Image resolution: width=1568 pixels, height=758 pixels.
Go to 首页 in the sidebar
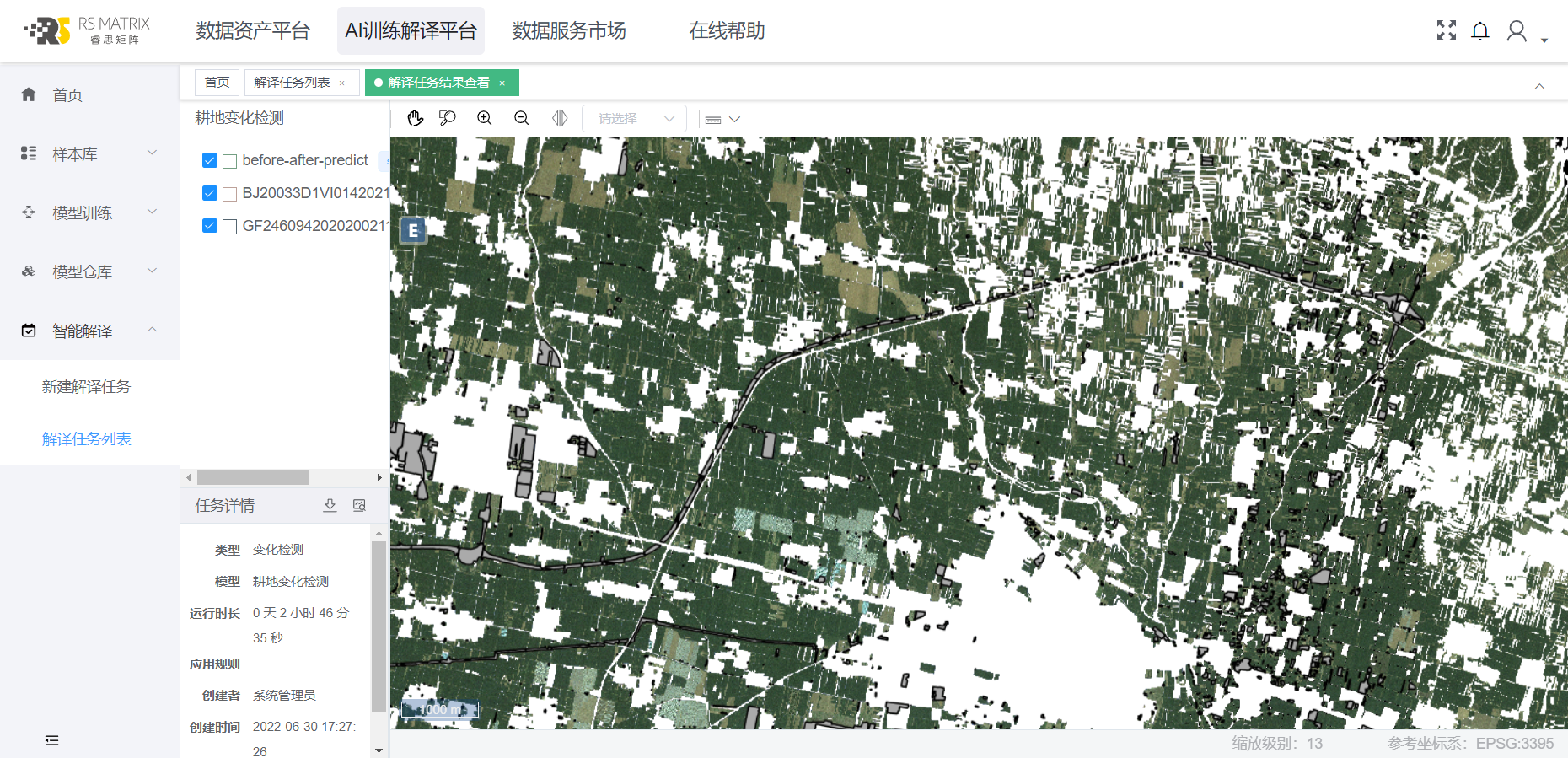(67, 95)
